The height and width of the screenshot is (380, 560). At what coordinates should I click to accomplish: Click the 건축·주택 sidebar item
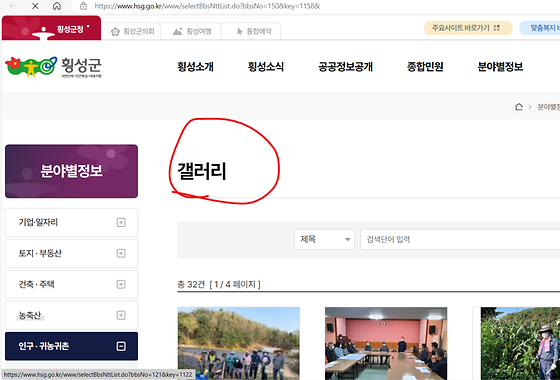click(71, 284)
